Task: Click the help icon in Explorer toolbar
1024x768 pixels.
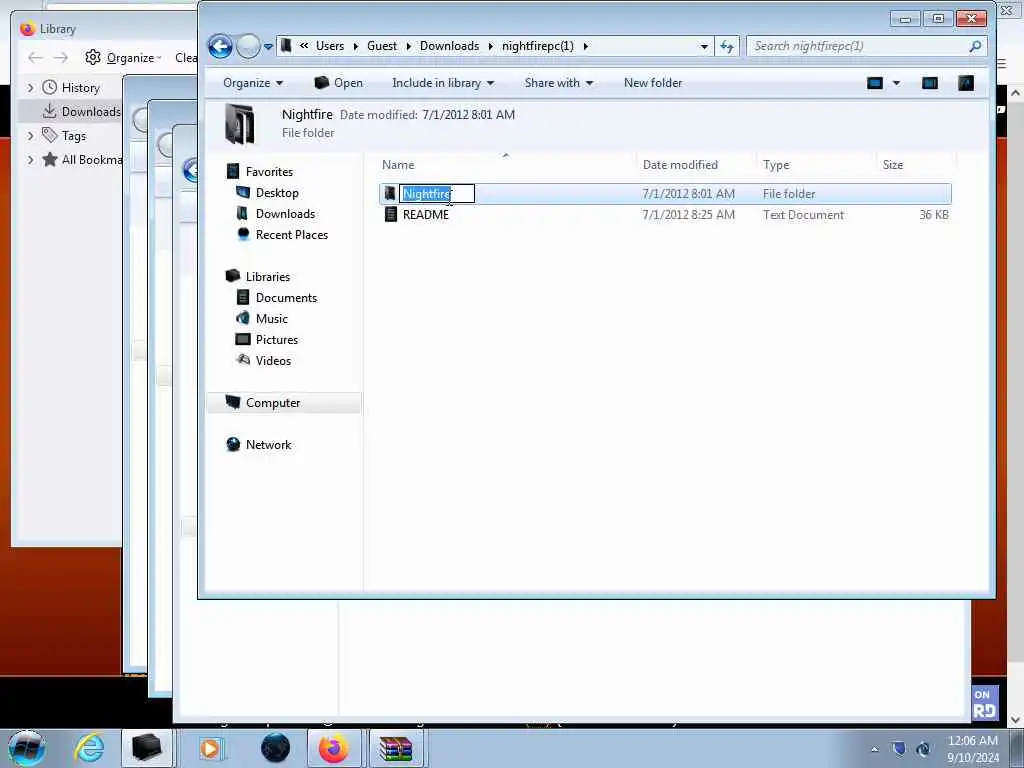Action: [966, 83]
